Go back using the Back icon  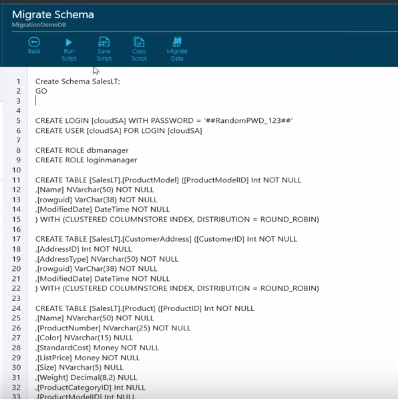pos(34,45)
